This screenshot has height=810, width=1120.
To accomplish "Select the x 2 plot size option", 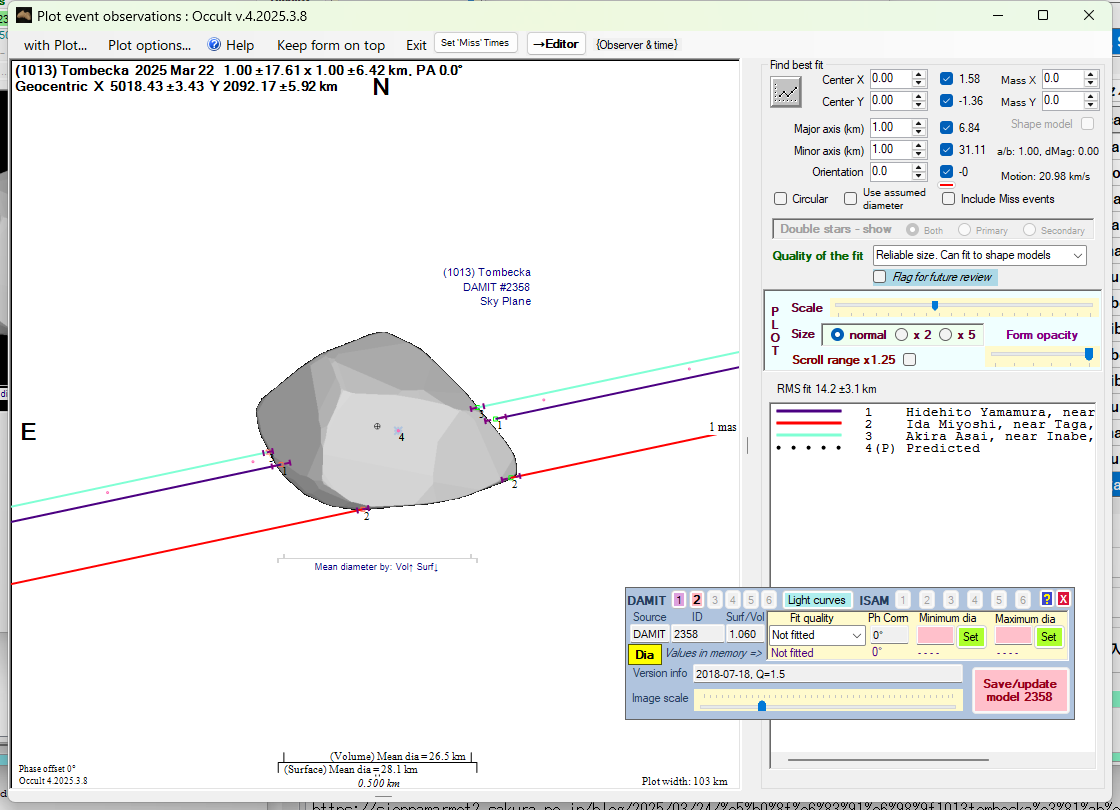I will [902, 335].
